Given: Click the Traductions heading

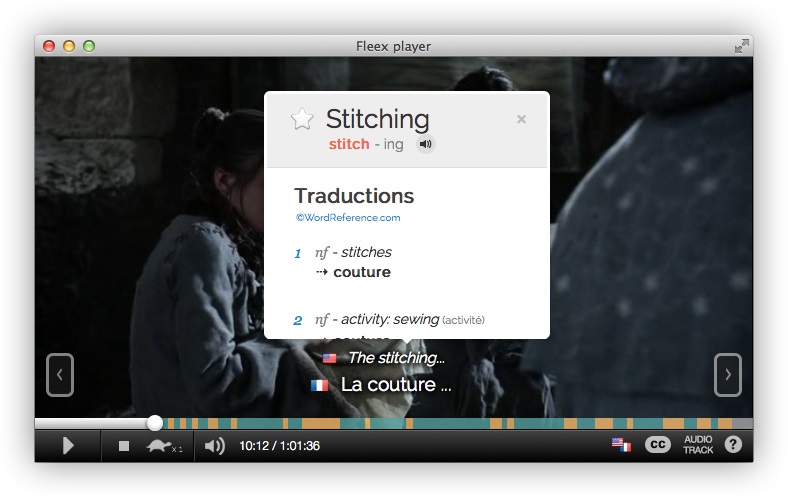Looking at the screenshot, I should click(354, 196).
